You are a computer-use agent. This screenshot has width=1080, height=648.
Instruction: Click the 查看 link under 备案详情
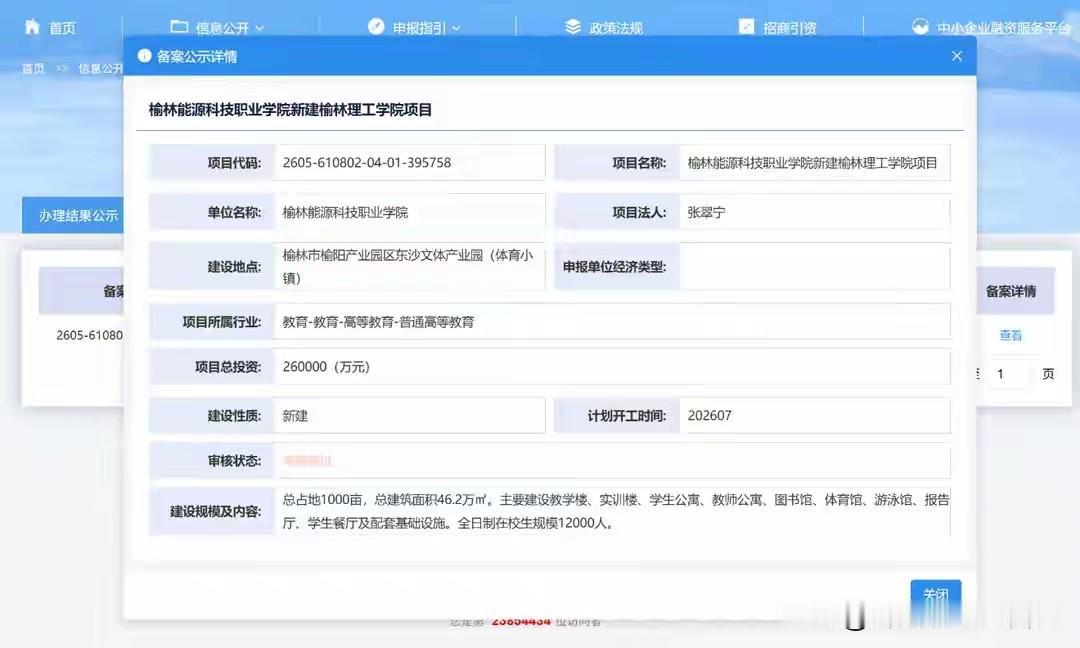pyautogui.click(x=1010, y=335)
